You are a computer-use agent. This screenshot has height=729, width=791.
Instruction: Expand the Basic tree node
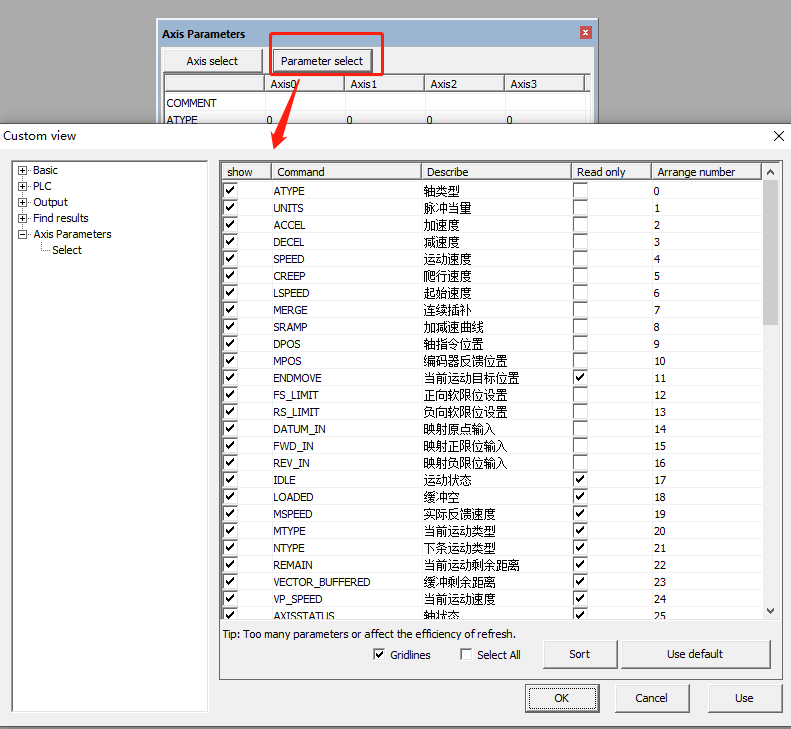(x=23, y=170)
